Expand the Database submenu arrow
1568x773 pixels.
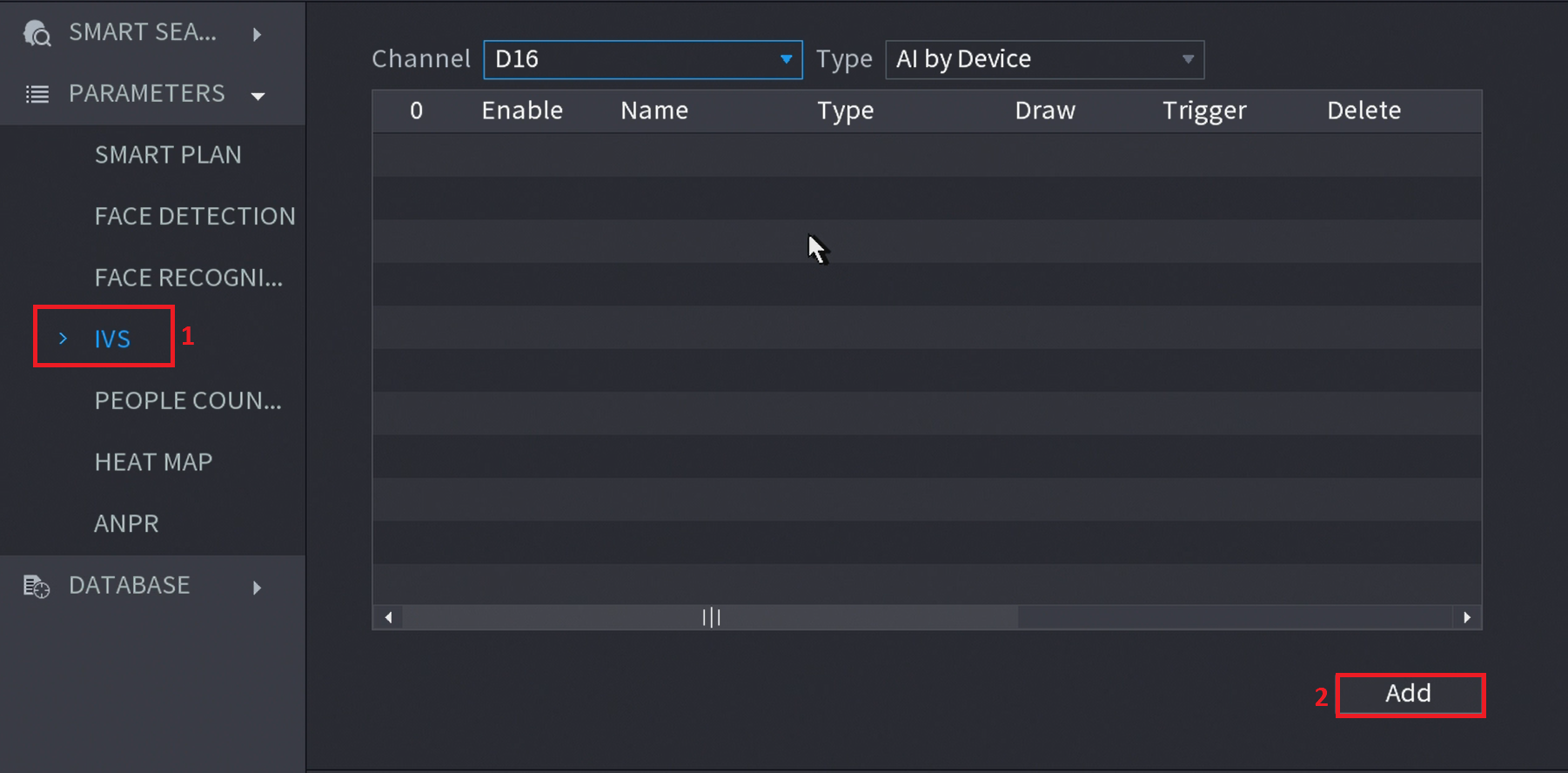point(257,588)
